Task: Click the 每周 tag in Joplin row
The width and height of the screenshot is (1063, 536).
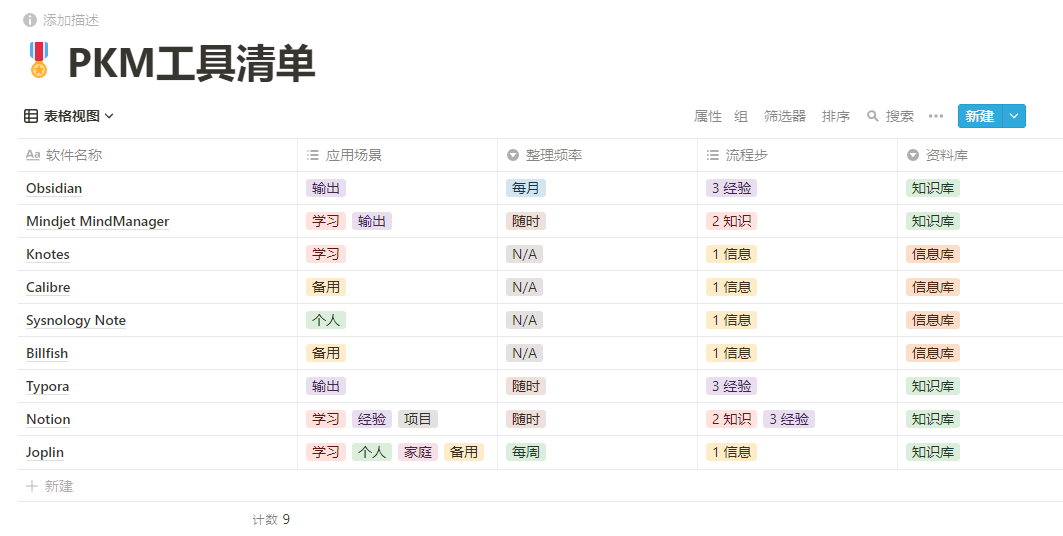Action: click(x=525, y=452)
